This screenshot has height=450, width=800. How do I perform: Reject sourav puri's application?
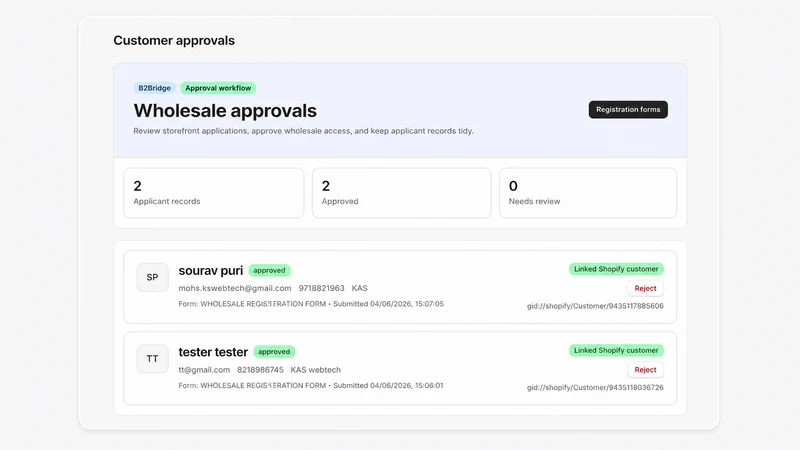645,288
